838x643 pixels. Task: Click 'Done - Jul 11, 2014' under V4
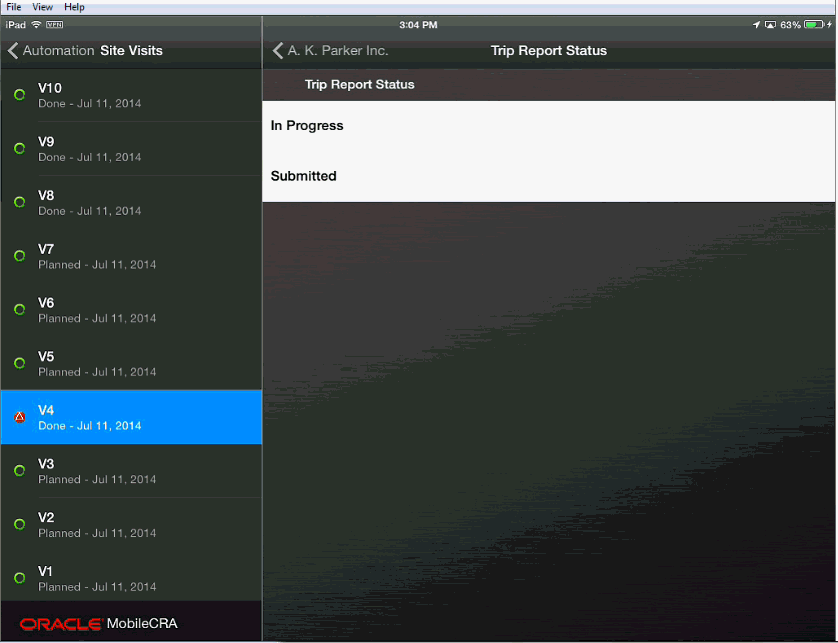point(90,426)
